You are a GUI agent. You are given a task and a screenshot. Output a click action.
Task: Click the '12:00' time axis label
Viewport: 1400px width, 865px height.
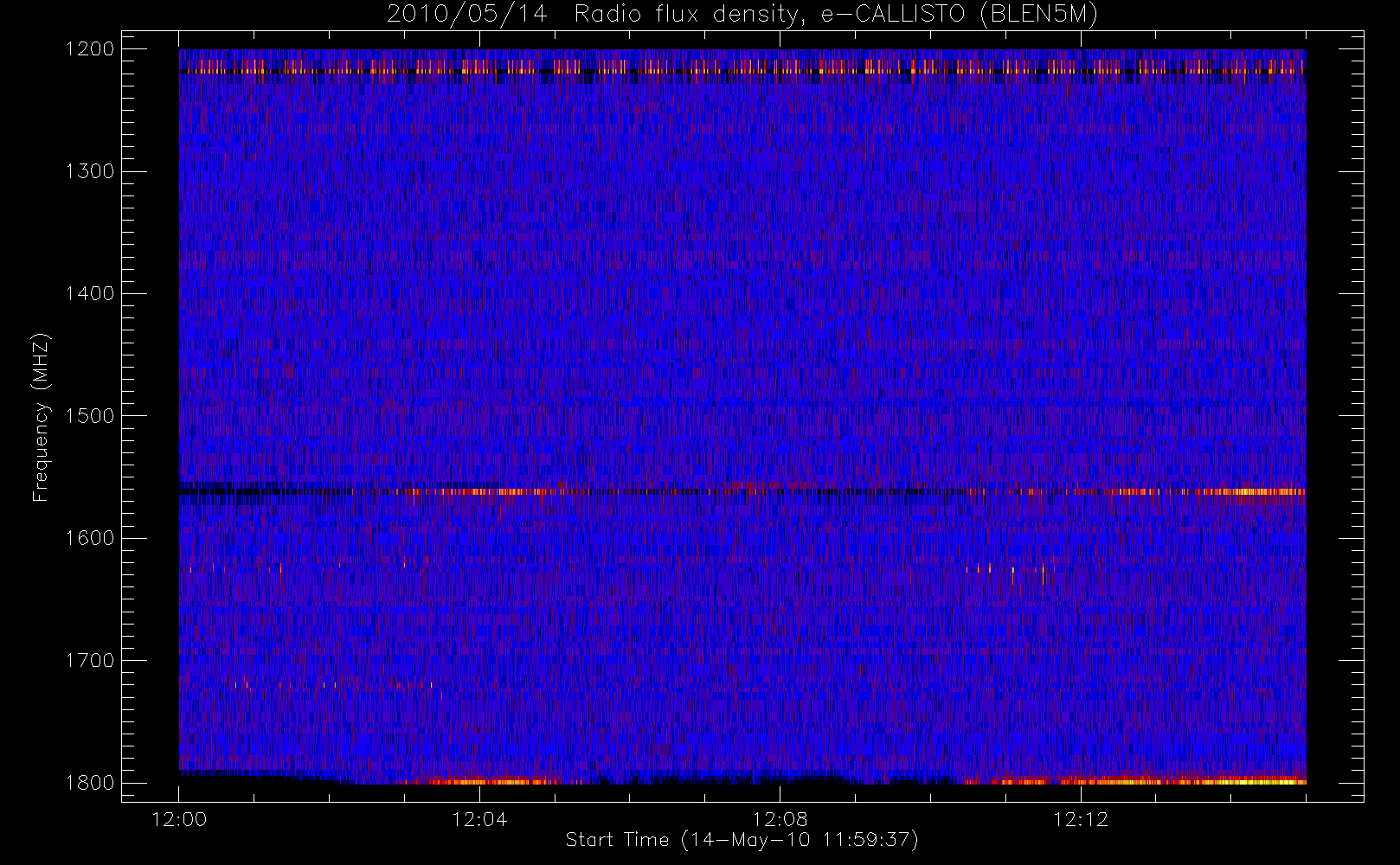tap(179, 819)
